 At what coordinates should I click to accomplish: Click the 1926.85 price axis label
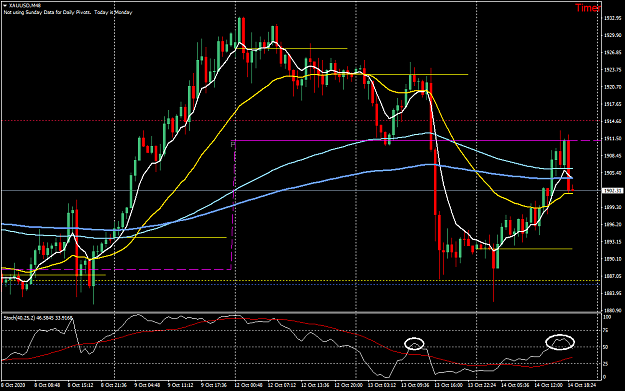613,53
